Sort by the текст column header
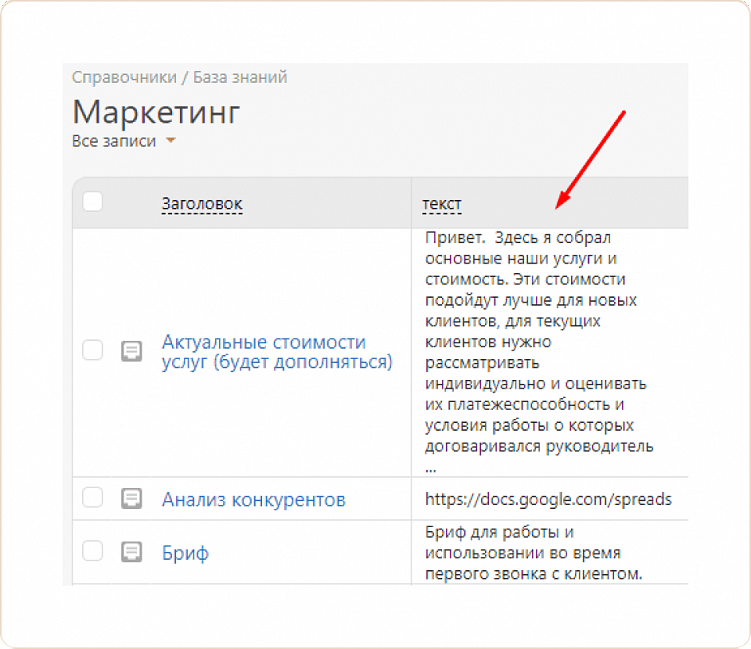Image resolution: width=751 pixels, height=649 pixels. [x=442, y=204]
